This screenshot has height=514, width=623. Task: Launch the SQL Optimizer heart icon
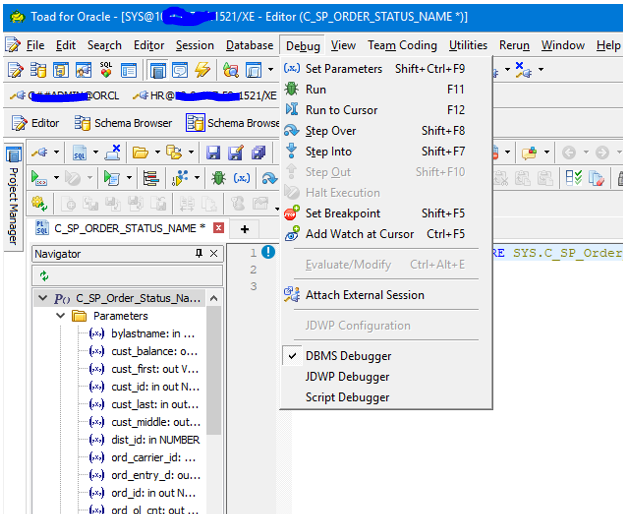[106, 70]
